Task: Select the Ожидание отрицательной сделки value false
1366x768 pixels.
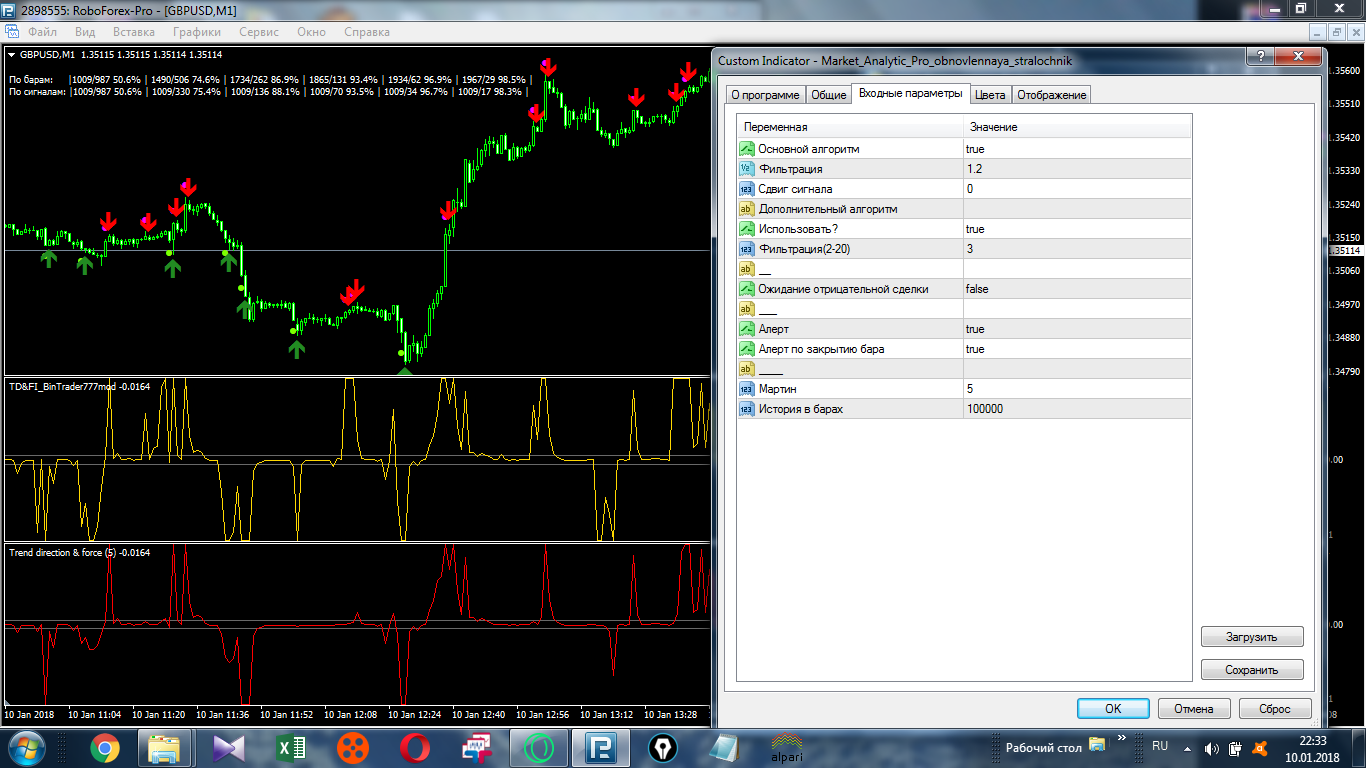Action: coord(1077,289)
